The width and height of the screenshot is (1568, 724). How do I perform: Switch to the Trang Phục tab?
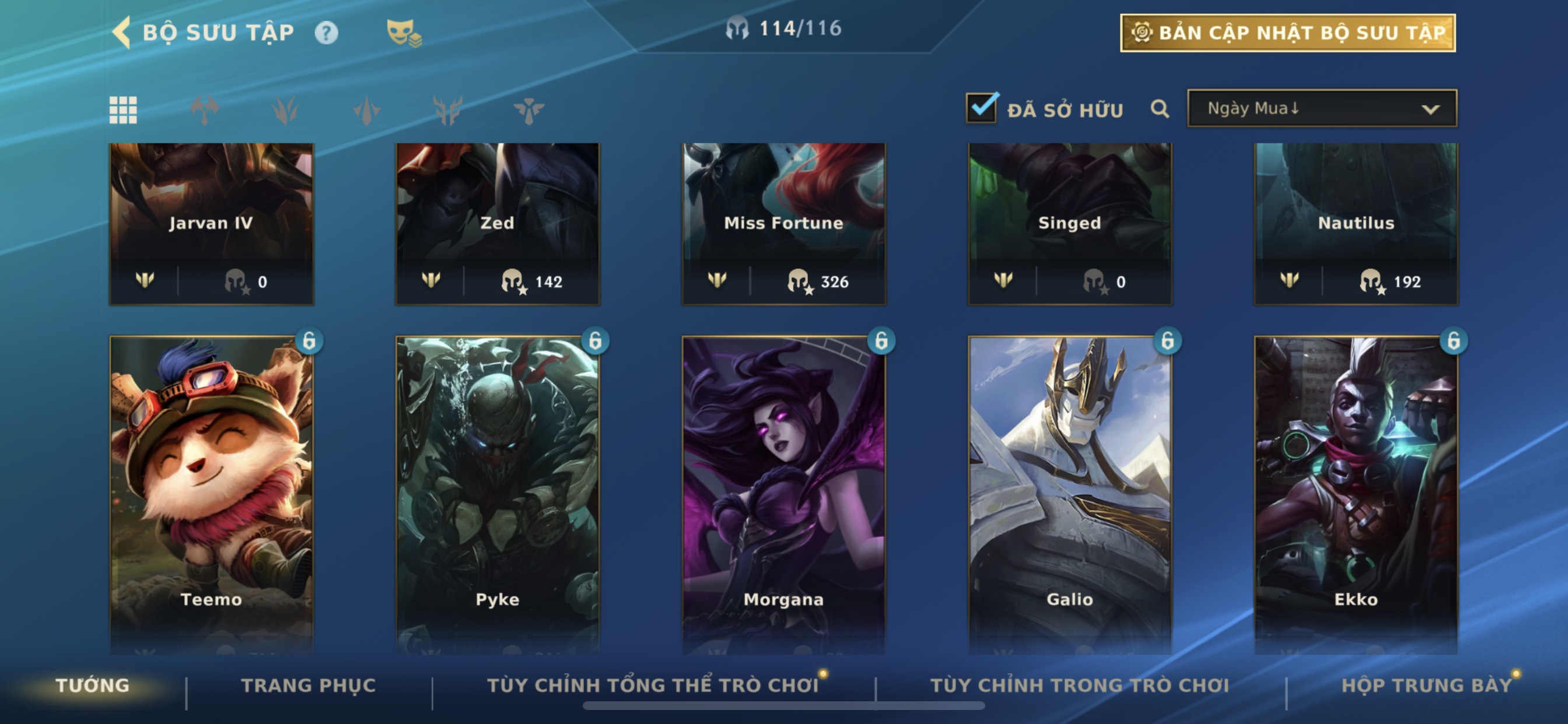309,685
